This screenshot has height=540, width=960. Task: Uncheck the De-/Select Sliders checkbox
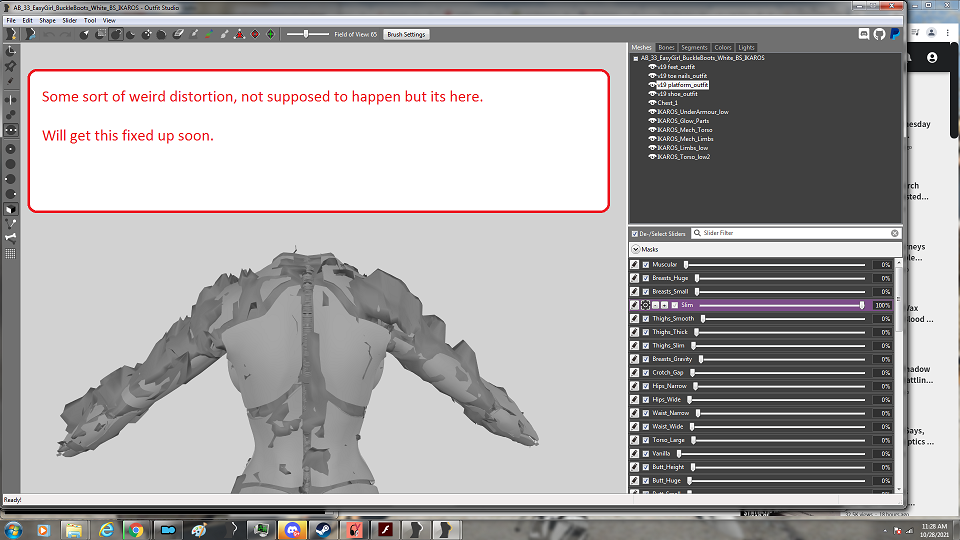635,233
